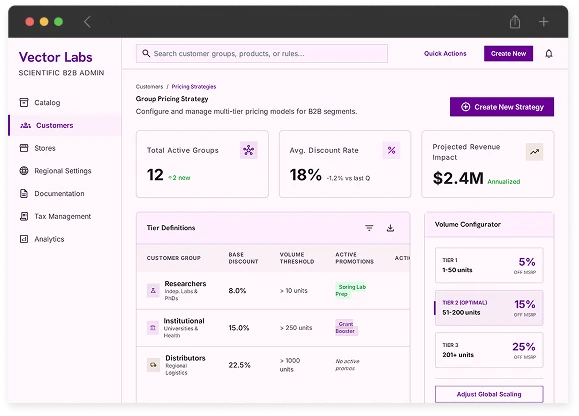Click the Create New button
This screenshot has width=579, height=416.
[x=508, y=54]
